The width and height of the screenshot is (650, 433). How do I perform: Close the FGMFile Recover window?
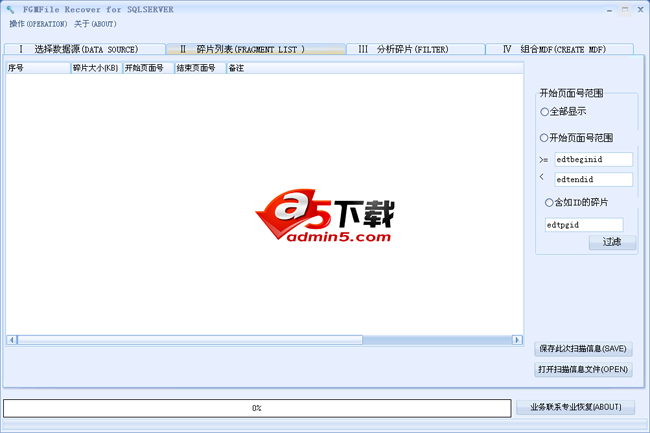640,10
